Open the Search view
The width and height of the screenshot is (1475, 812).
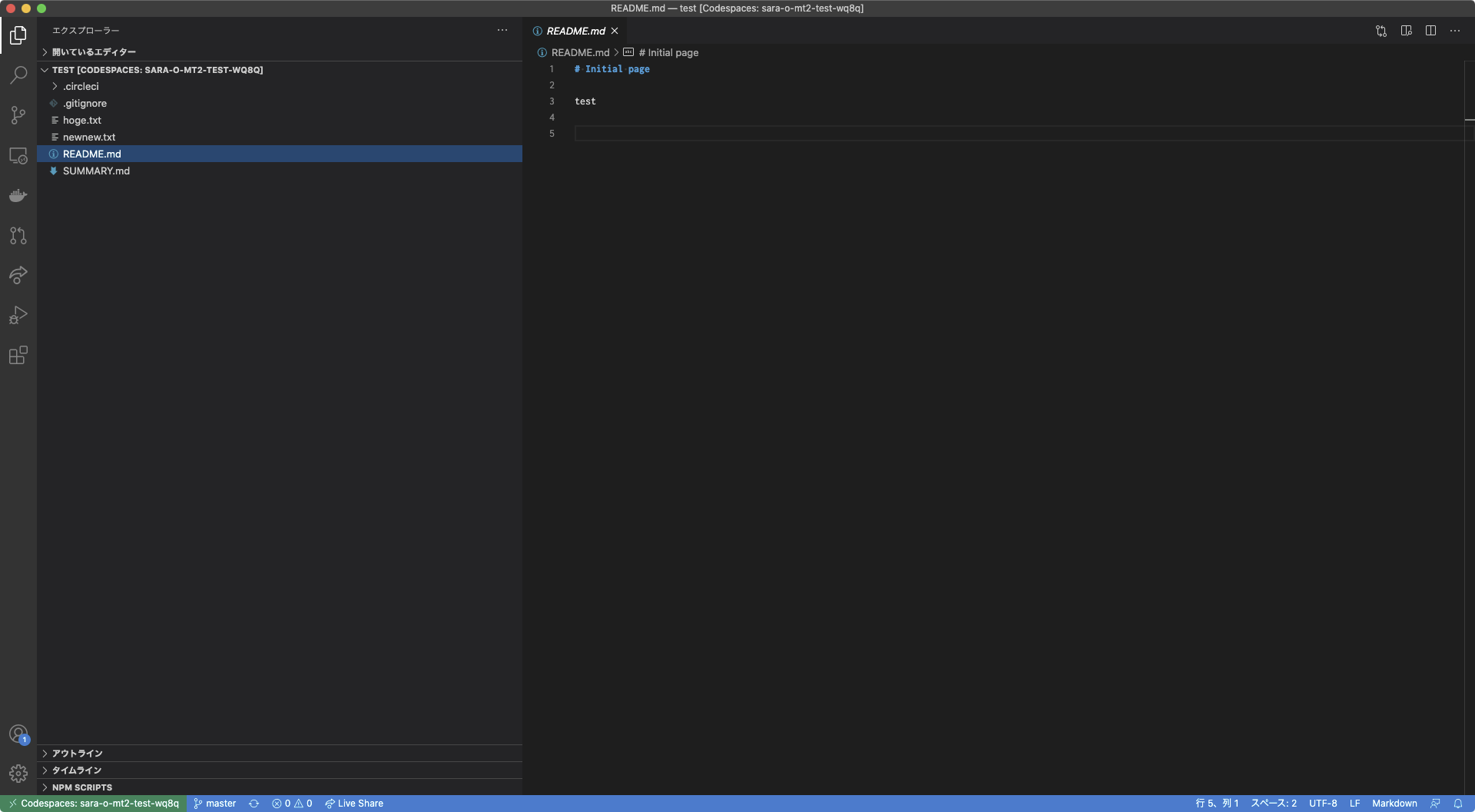18,75
